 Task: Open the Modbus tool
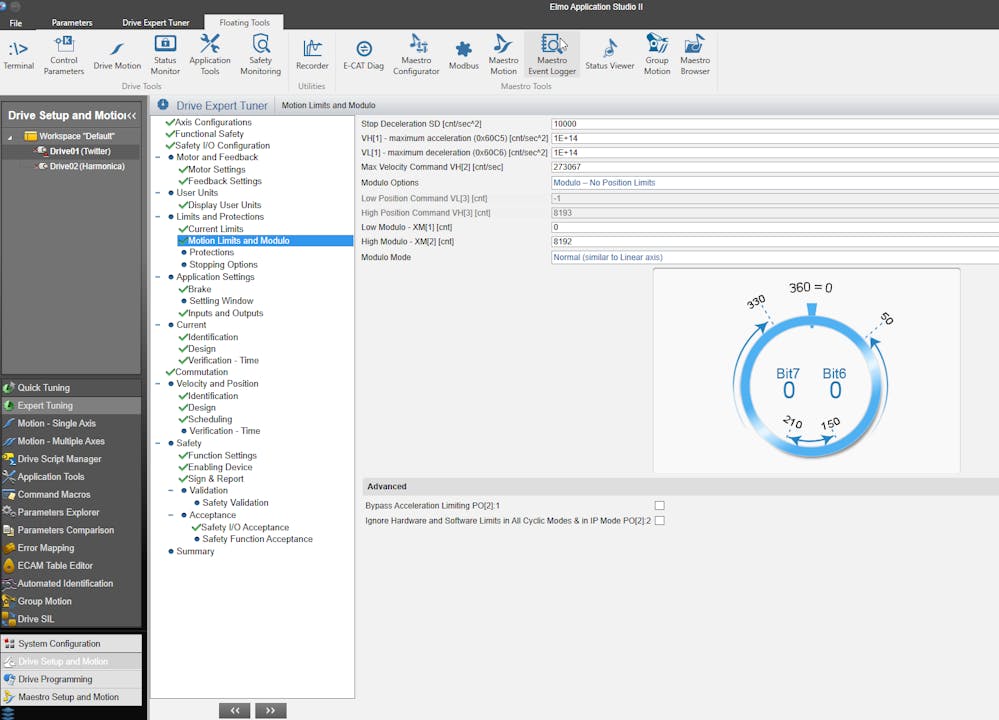(x=464, y=55)
